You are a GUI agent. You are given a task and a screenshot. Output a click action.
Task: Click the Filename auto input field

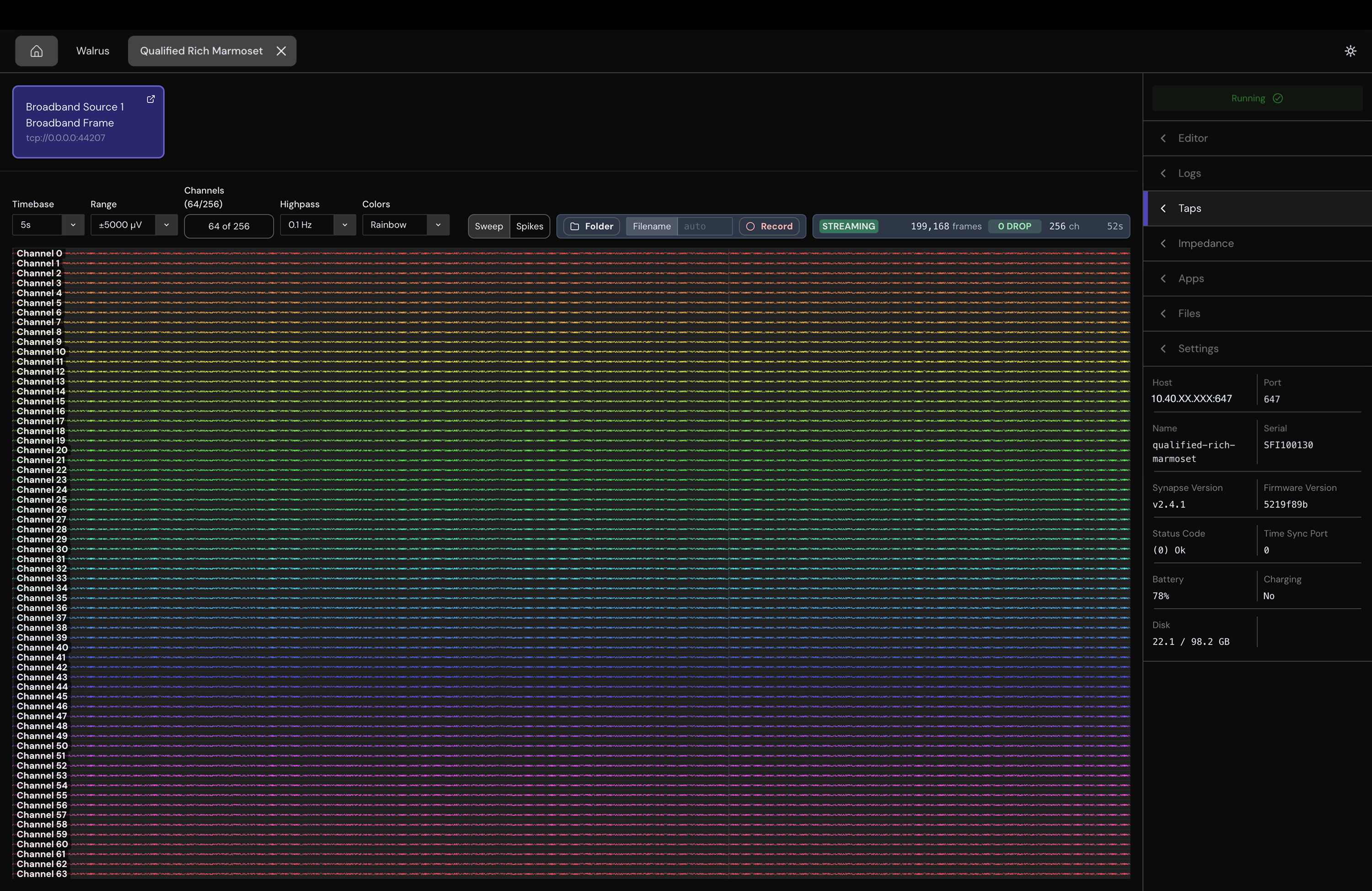pyautogui.click(x=704, y=226)
